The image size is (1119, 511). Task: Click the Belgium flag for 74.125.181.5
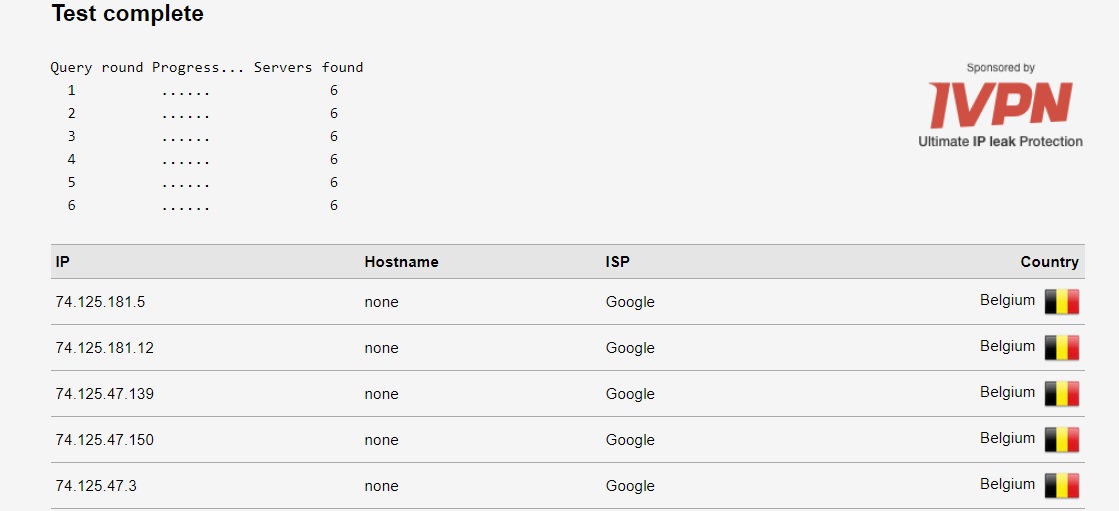tap(1062, 302)
